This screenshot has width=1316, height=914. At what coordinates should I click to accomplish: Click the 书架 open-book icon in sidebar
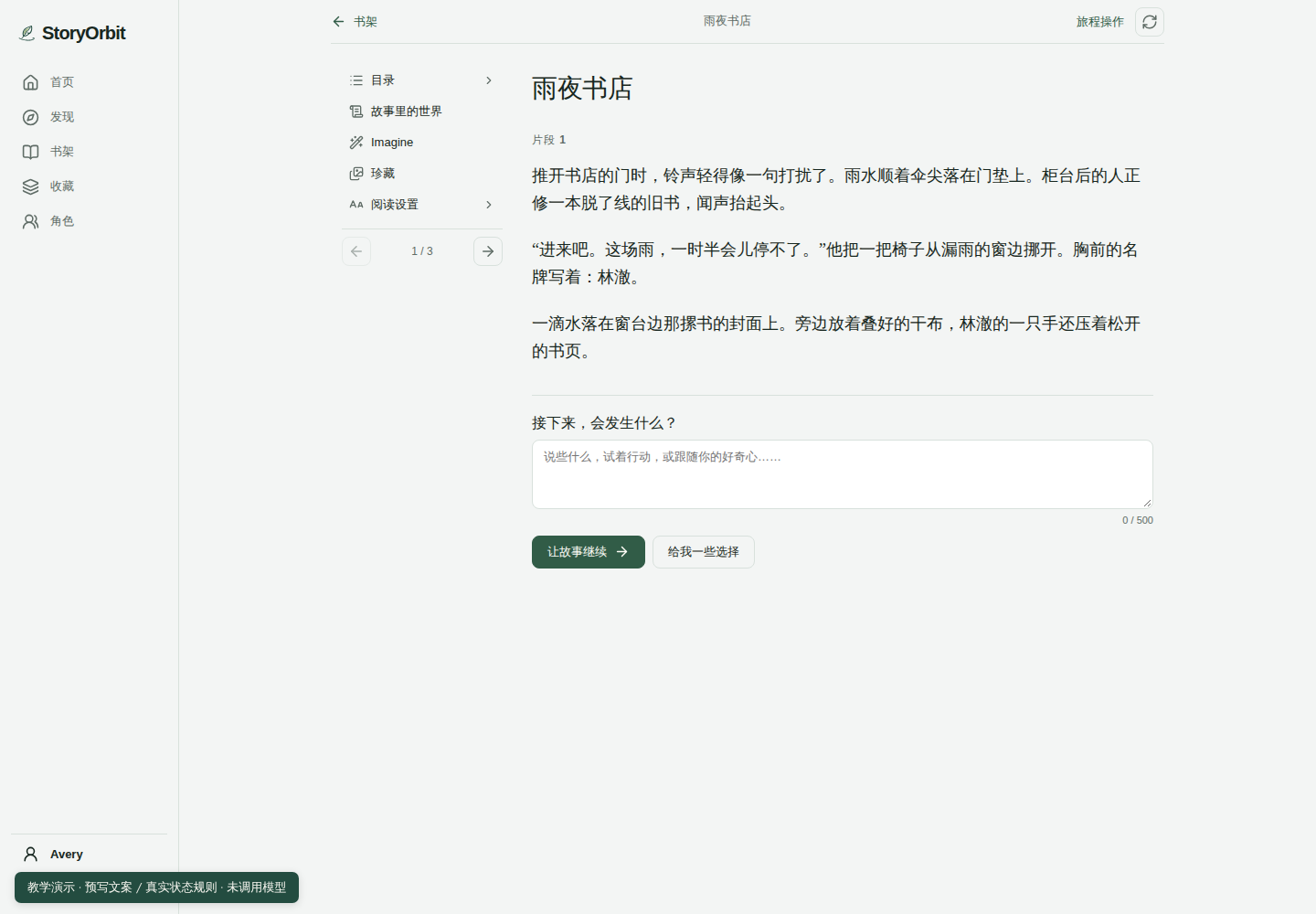[x=30, y=152]
